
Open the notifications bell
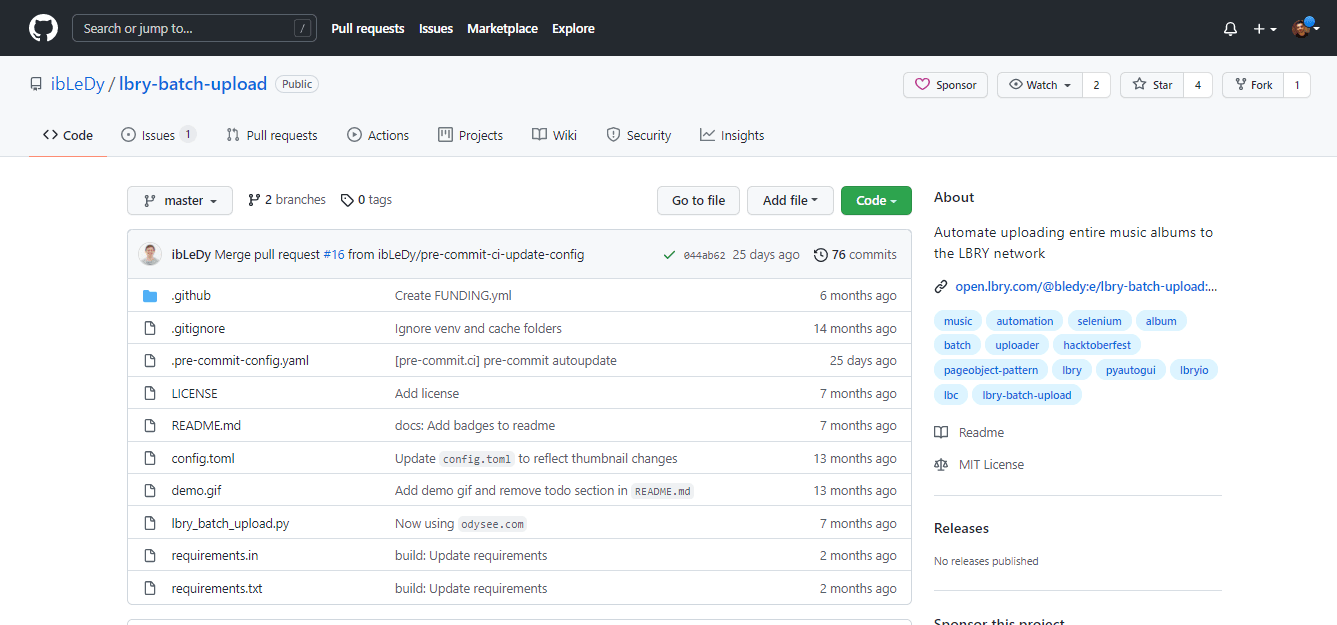tap(1230, 29)
